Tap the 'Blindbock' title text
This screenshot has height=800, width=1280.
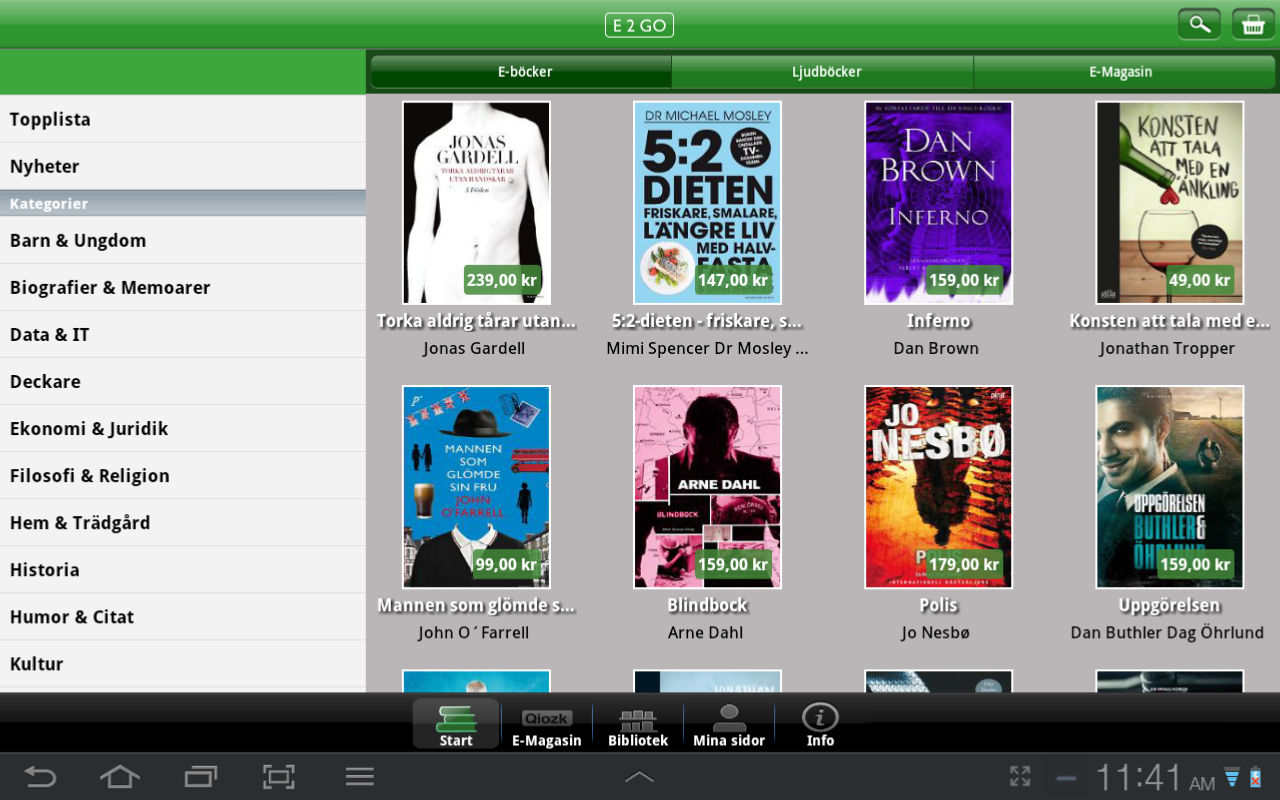point(707,605)
